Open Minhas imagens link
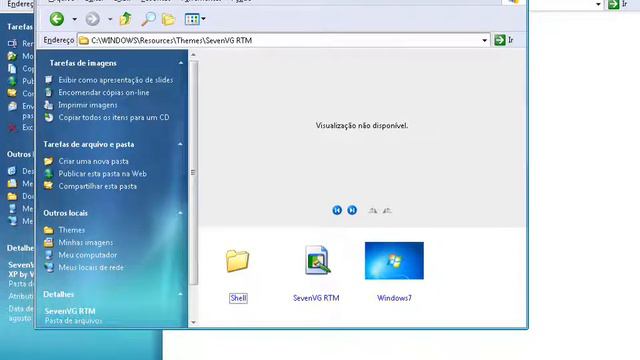The image size is (640, 360). tap(86, 242)
